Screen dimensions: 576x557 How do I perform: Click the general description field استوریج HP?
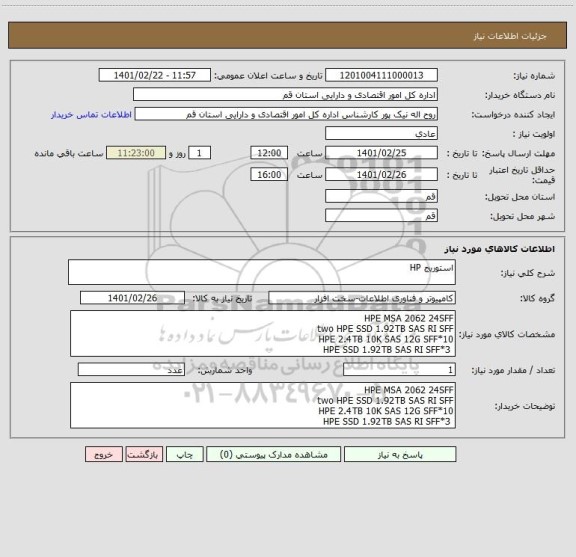click(262, 272)
